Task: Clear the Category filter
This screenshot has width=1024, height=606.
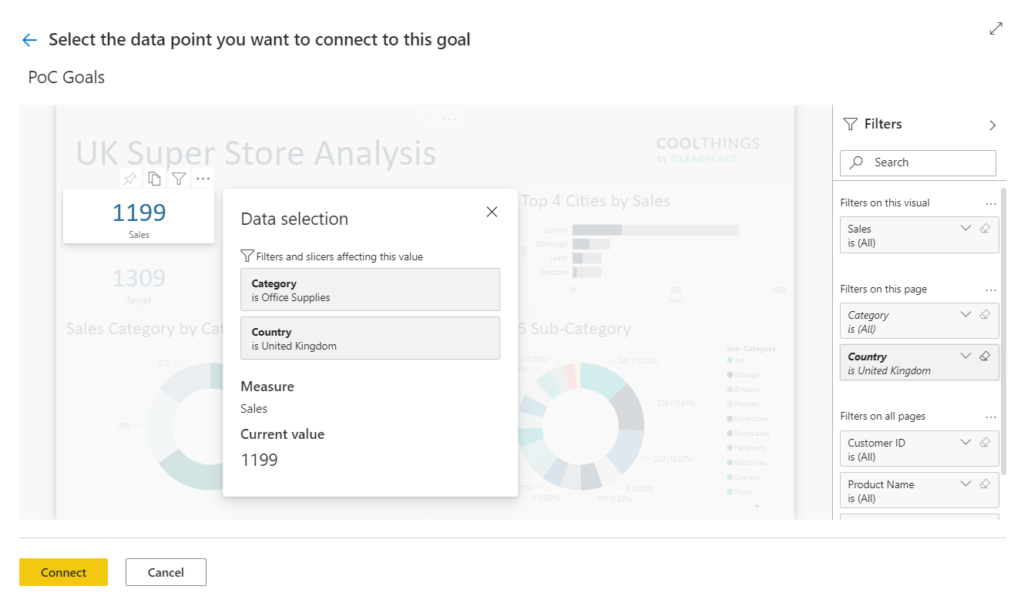Action: pos(985,314)
